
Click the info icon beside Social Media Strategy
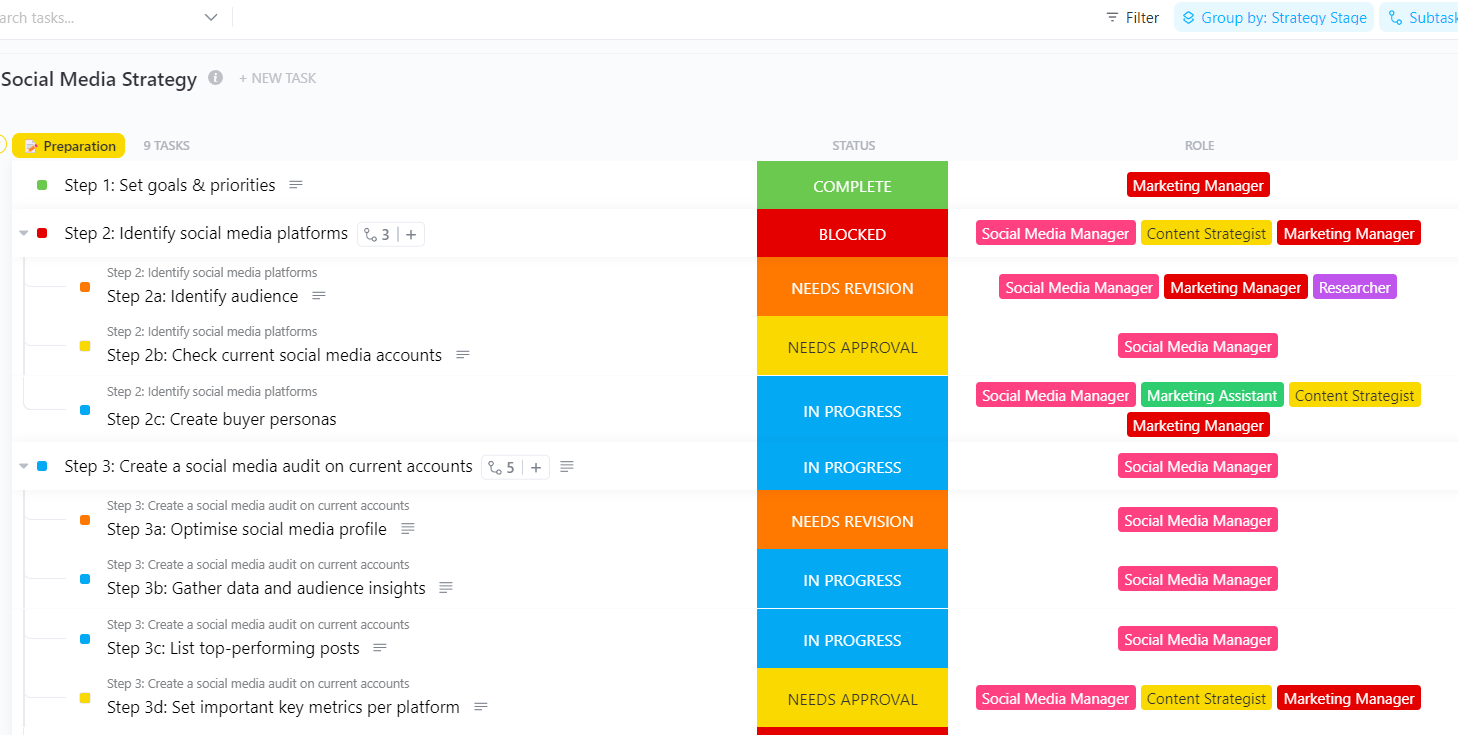click(215, 78)
